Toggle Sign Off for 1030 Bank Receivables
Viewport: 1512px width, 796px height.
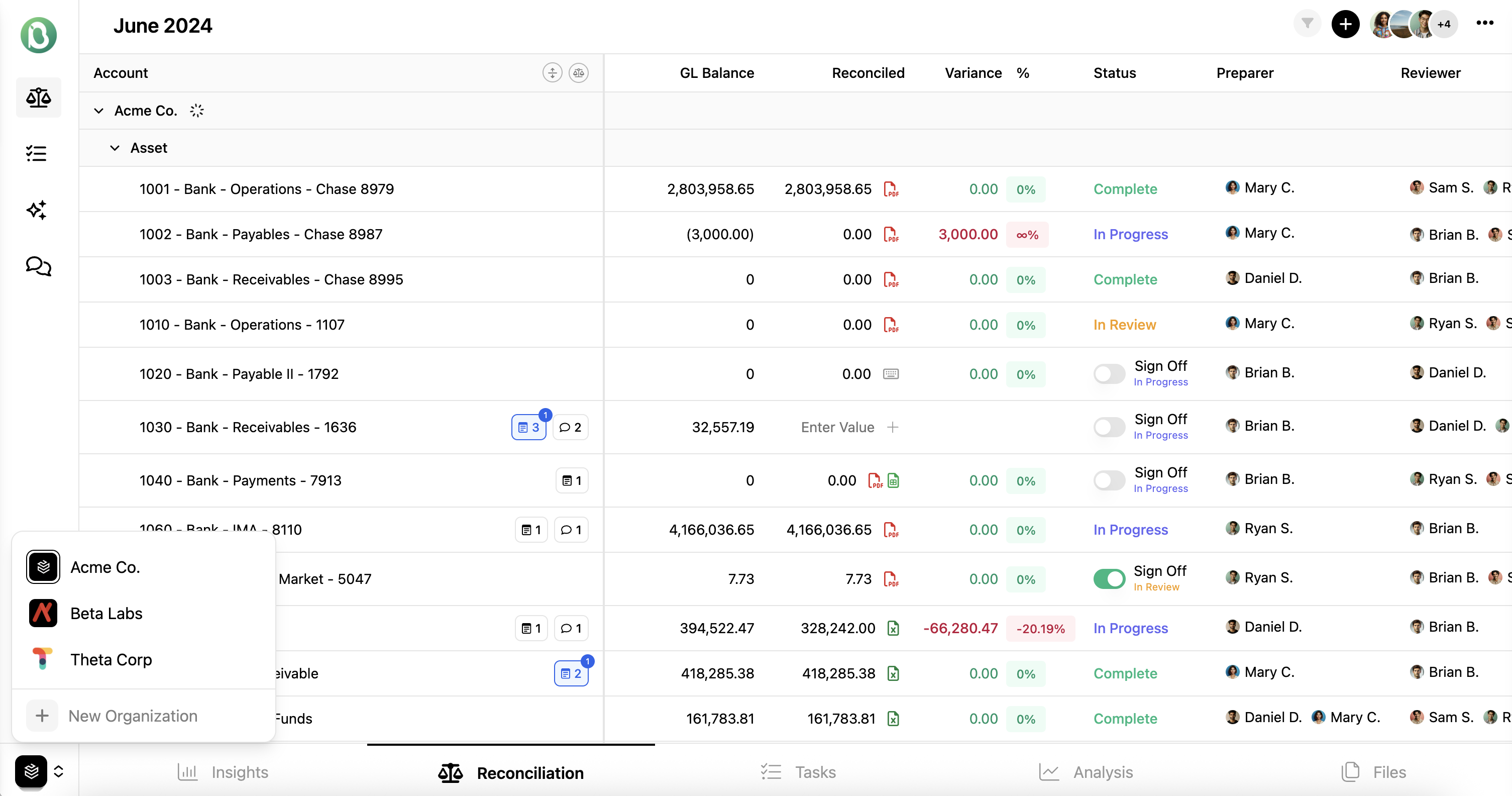(x=1109, y=427)
